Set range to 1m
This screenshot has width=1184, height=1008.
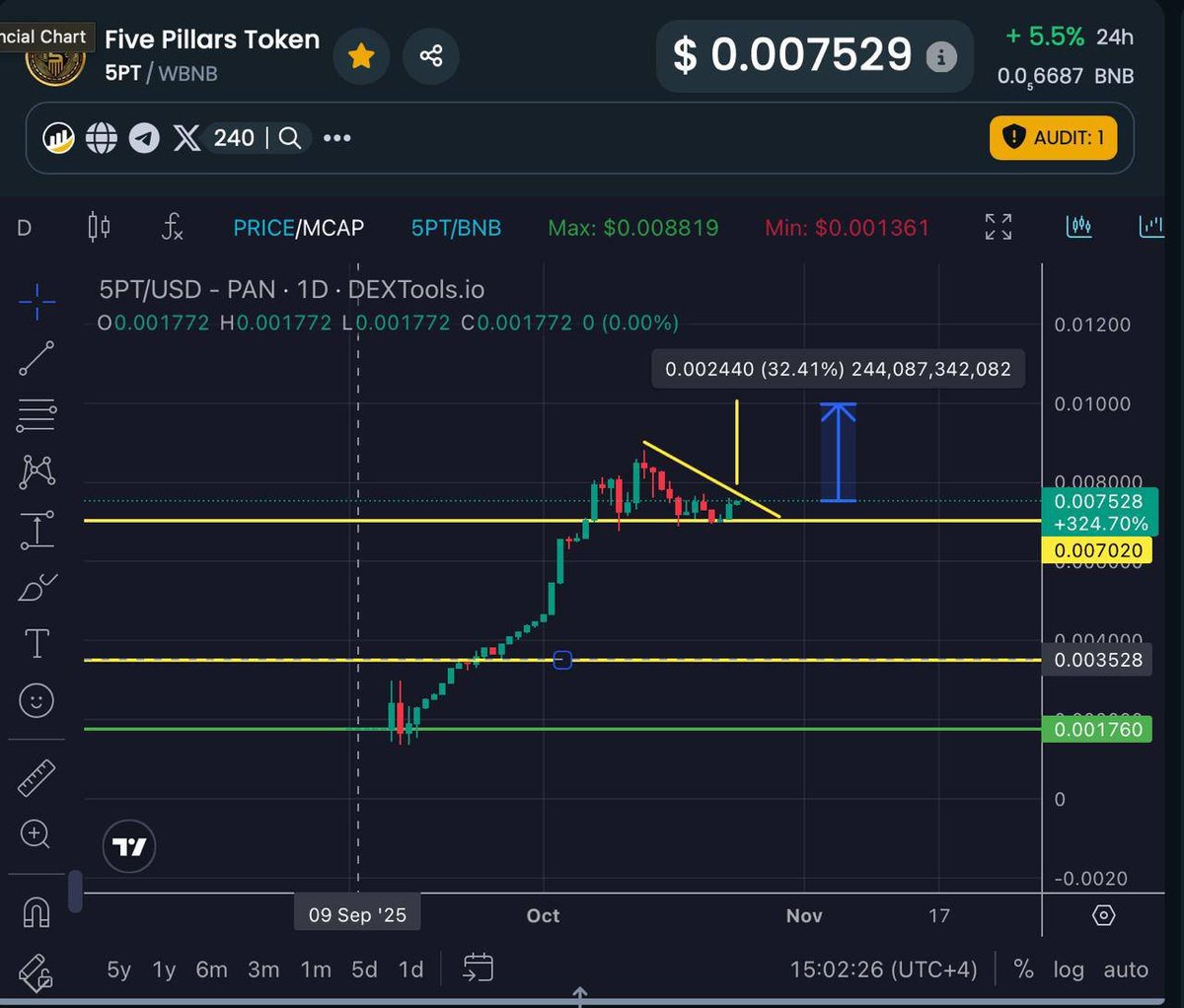316,970
